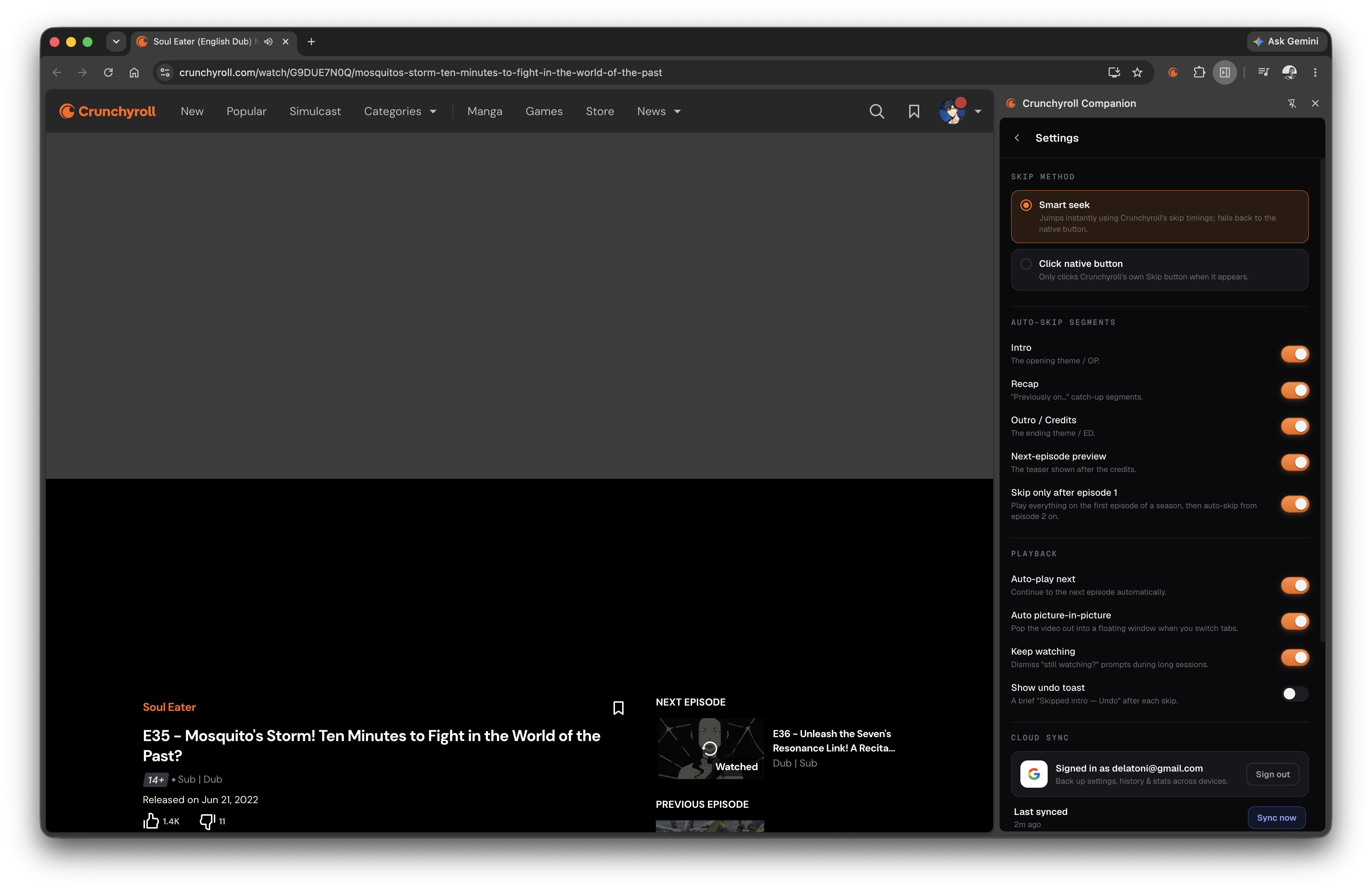Open the Crunchyroll search icon
This screenshot has width=1372, height=891.
coord(876,111)
